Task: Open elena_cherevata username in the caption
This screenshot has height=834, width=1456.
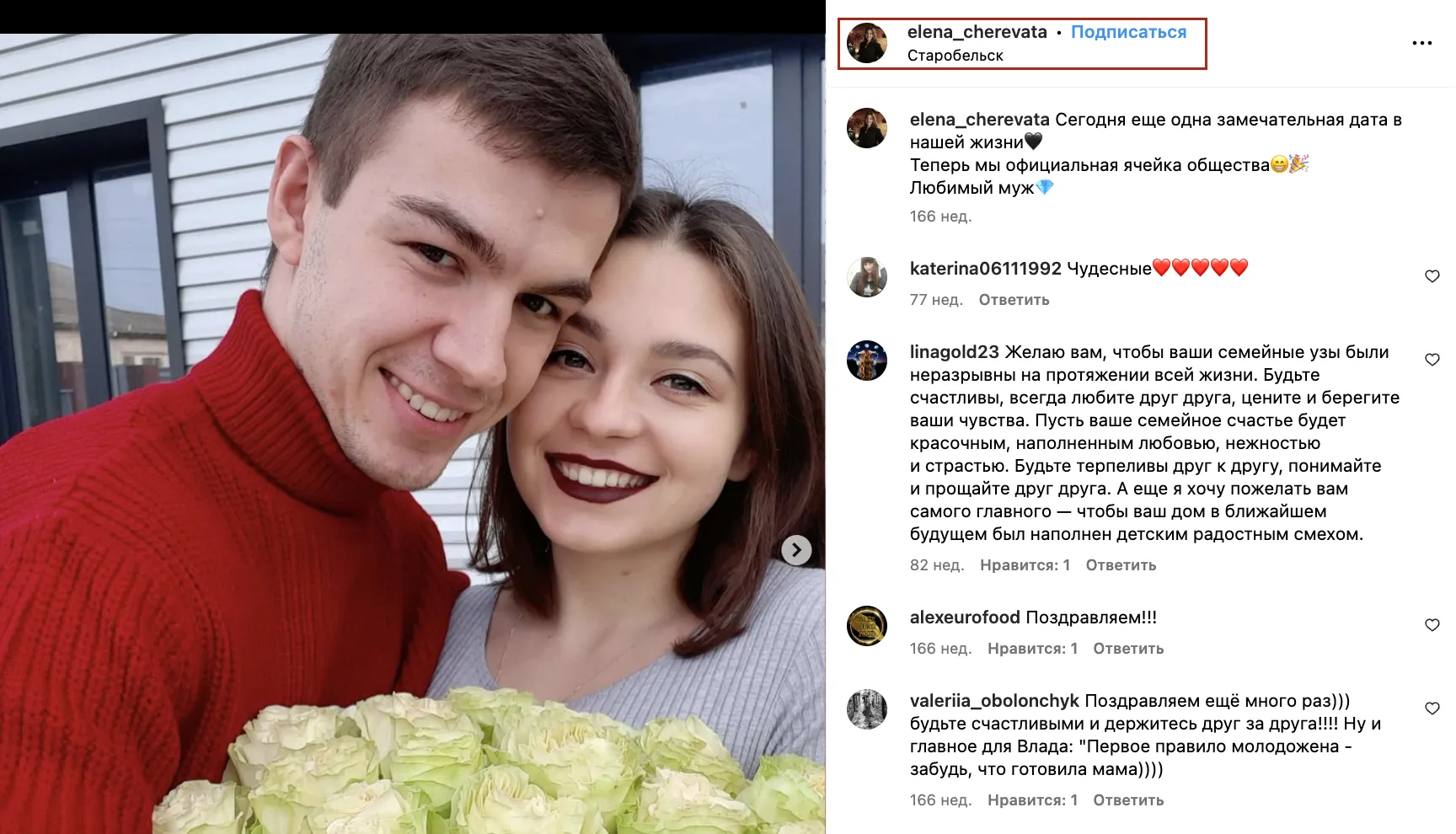Action: click(x=979, y=120)
